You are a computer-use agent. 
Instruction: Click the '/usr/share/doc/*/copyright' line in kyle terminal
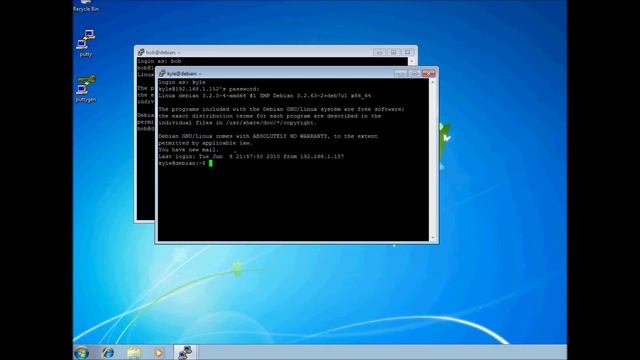coord(238,123)
